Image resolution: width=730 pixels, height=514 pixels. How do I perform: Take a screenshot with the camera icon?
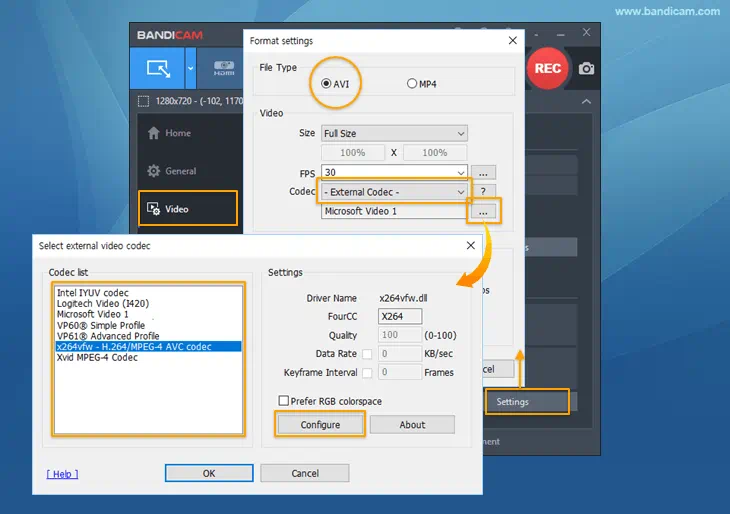click(x=586, y=69)
